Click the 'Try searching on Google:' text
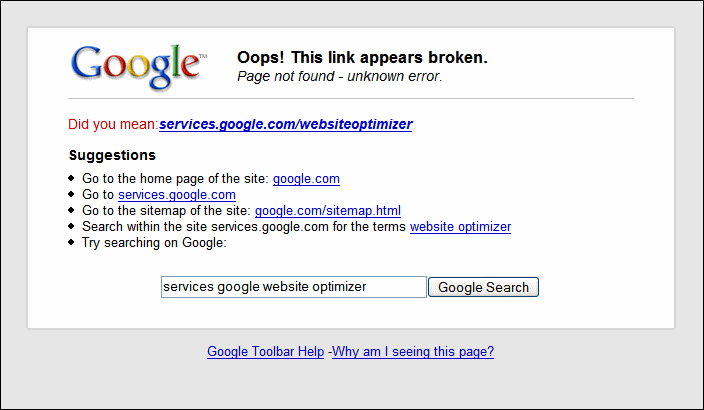 pyautogui.click(x=154, y=243)
